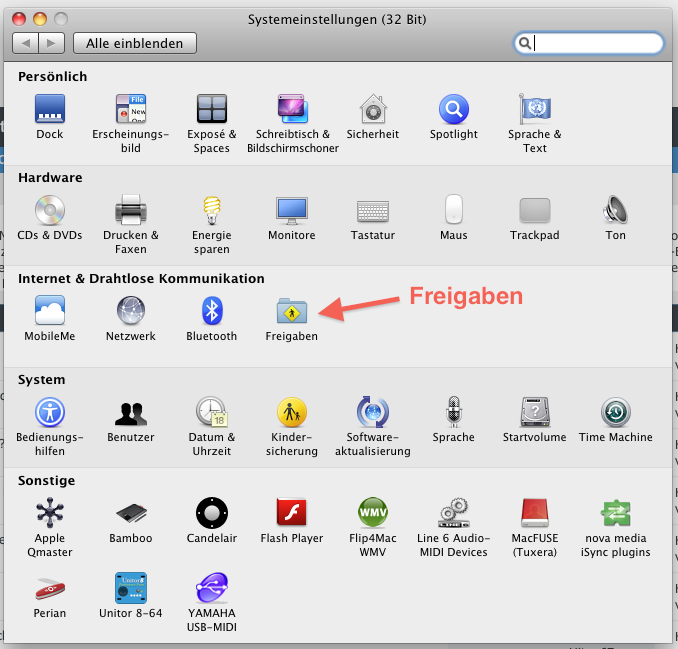Go forward with the right arrow button
Screen dimensions: 678x649
51,43
